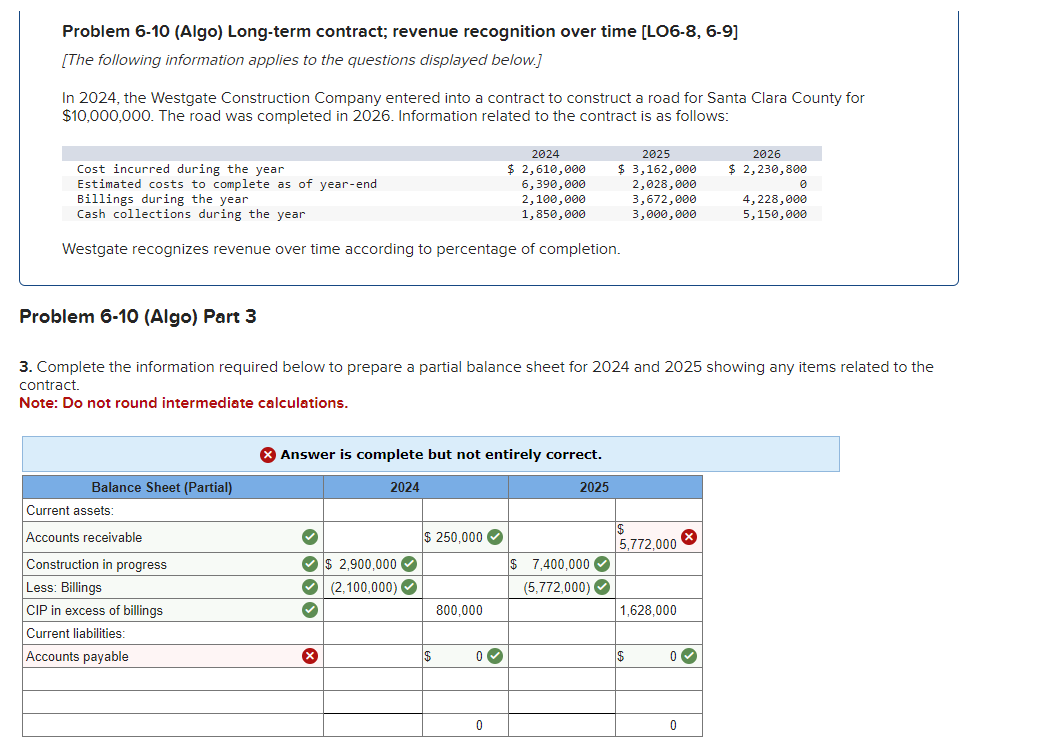Click the green checkmark beside Accounts receivable
The width and height of the screenshot is (1039, 744).
pos(308,537)
